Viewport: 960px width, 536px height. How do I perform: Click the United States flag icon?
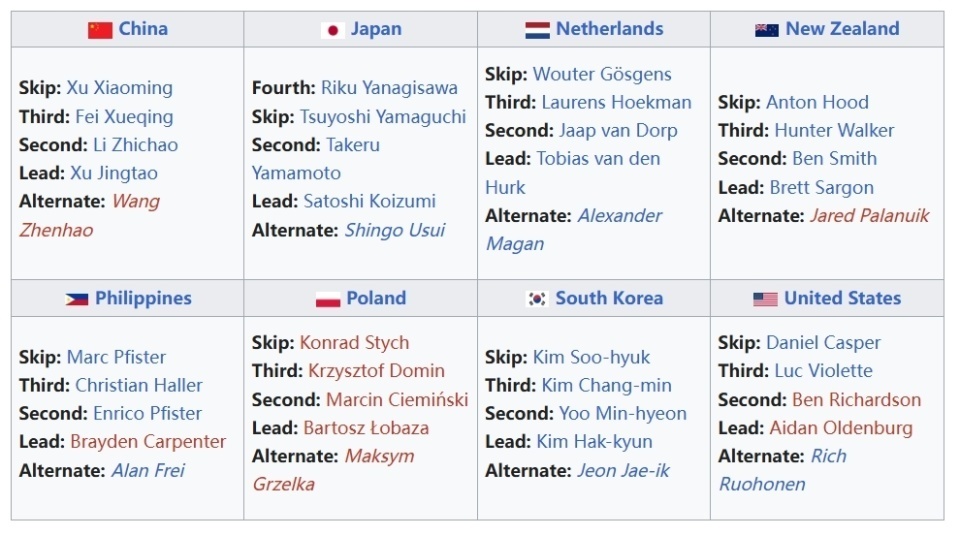[x=765, y=299]
